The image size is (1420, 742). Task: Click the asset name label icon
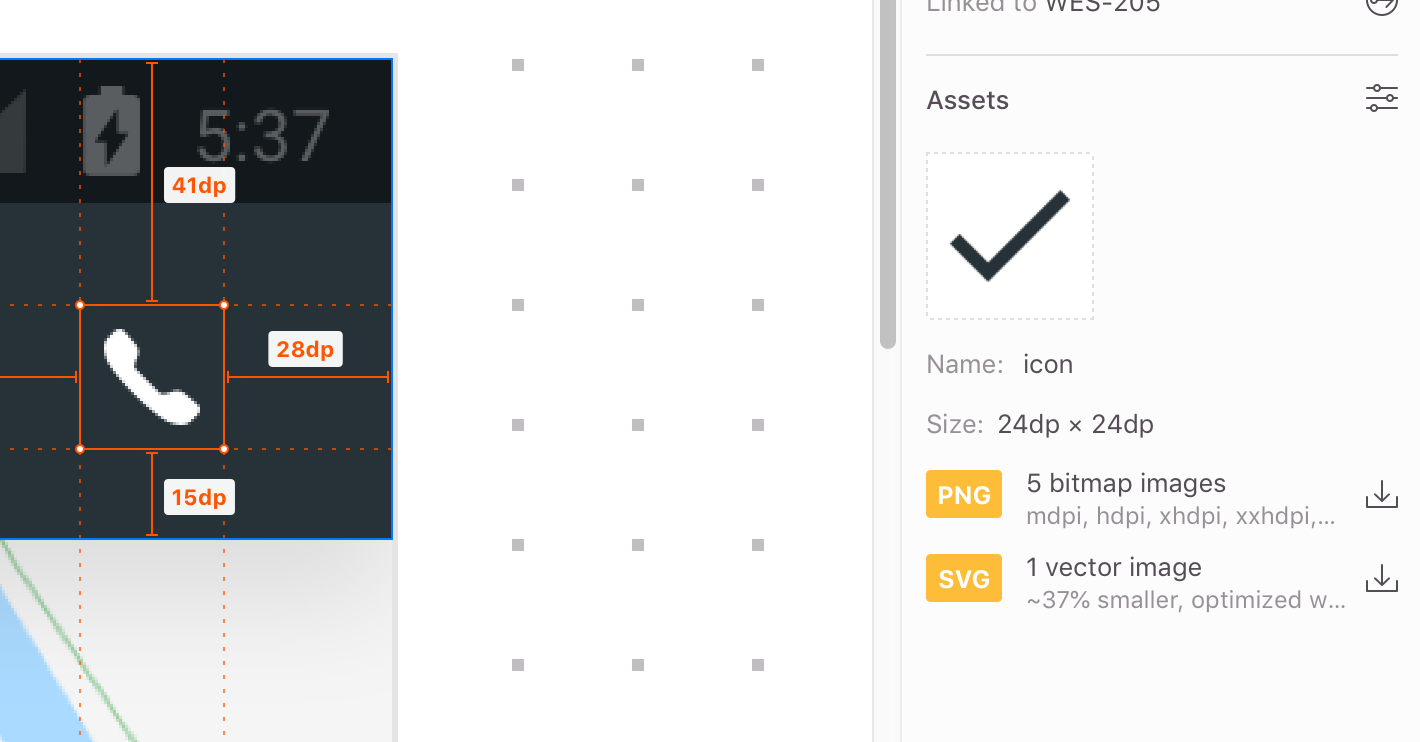pos(1047,364)
